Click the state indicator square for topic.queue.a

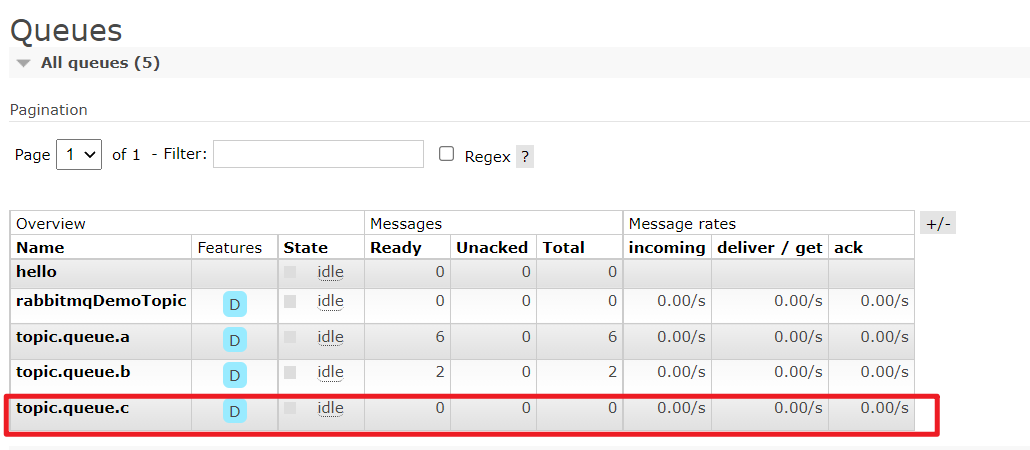point(290,337)
